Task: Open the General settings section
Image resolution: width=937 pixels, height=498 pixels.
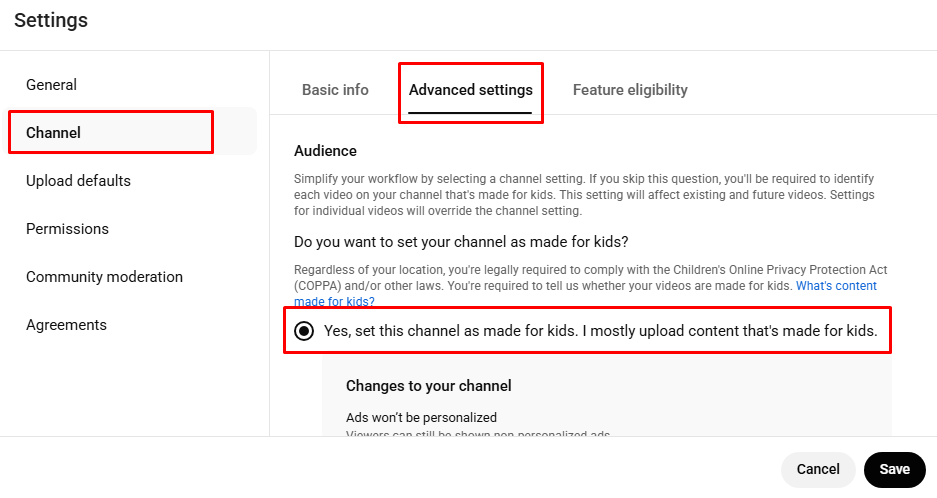Action: (51, 85)
